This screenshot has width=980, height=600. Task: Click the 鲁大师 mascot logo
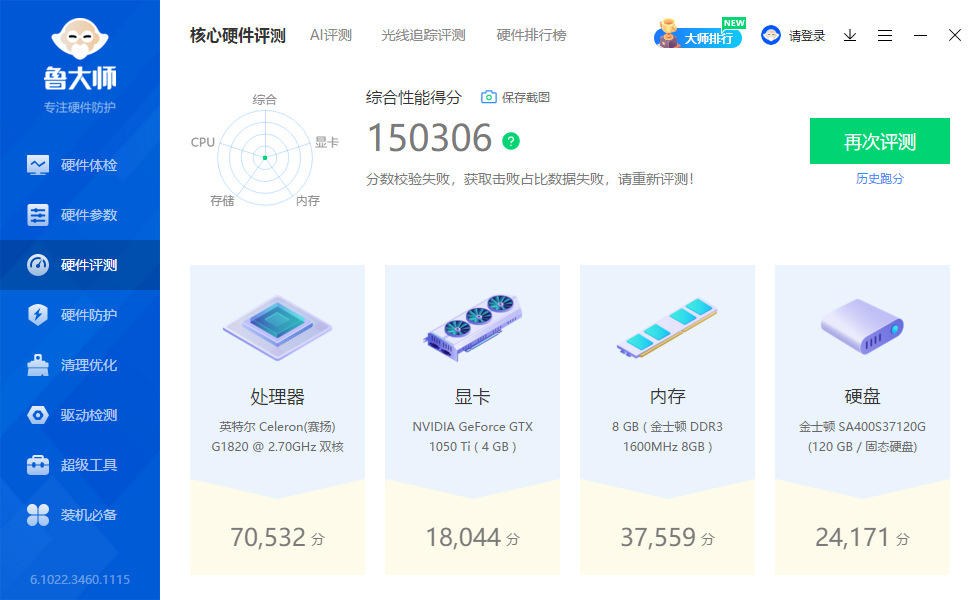80,39
